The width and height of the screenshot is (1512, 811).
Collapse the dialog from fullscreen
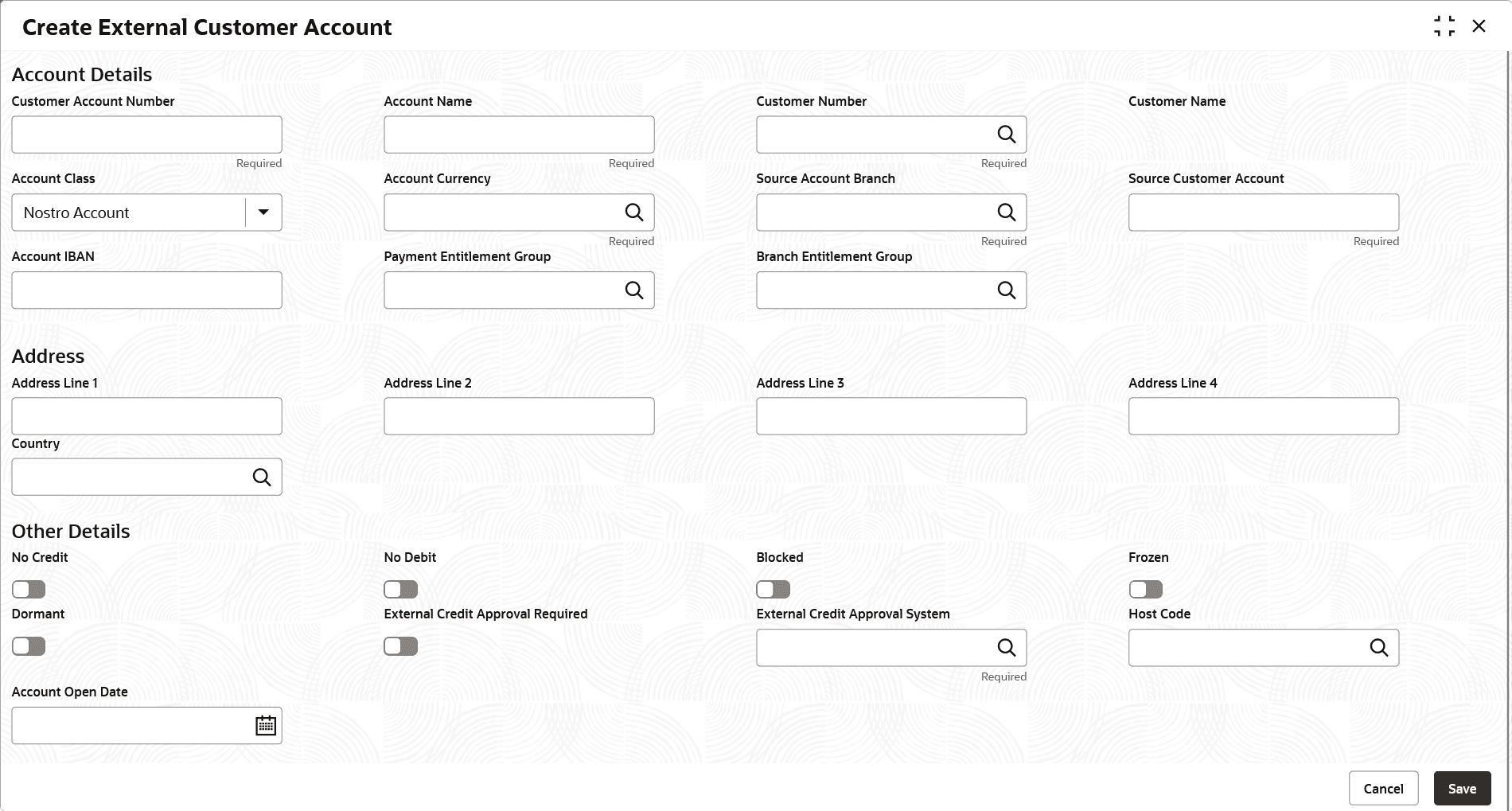(1444, 26)
